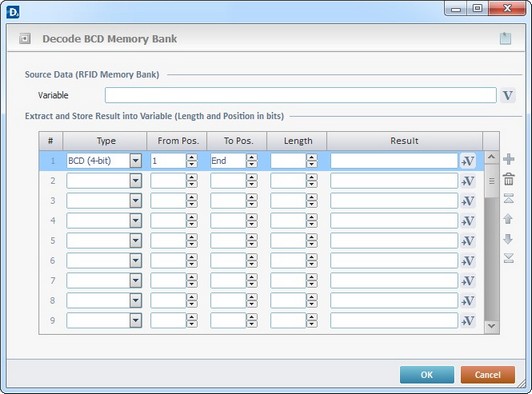
Task: Click the variable picker icon next to Source Variable
Action: 508,95
